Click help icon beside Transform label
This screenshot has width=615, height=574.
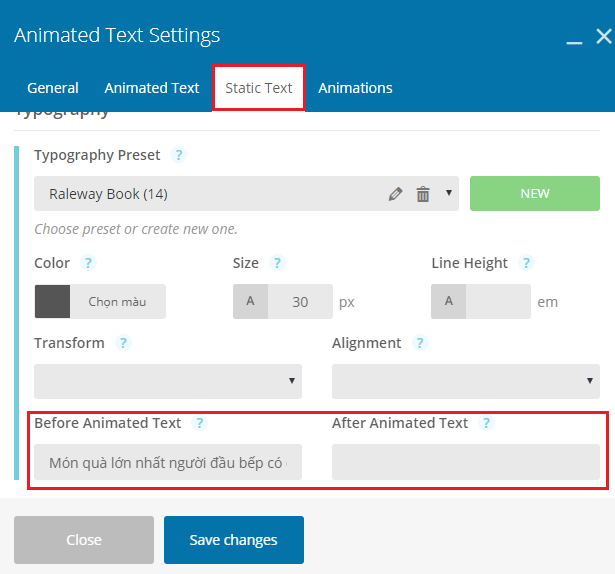coord(123,343)
